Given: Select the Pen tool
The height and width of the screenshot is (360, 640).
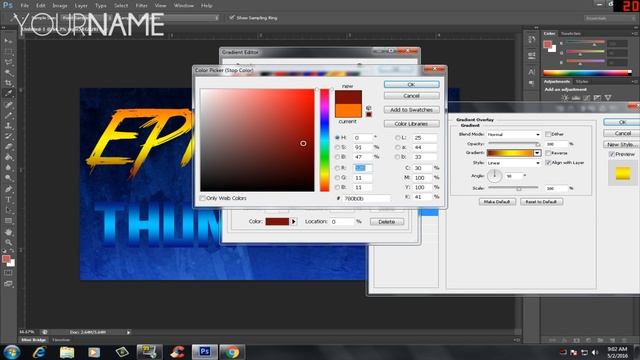Looking at the screenshot, I should point(9,189).
